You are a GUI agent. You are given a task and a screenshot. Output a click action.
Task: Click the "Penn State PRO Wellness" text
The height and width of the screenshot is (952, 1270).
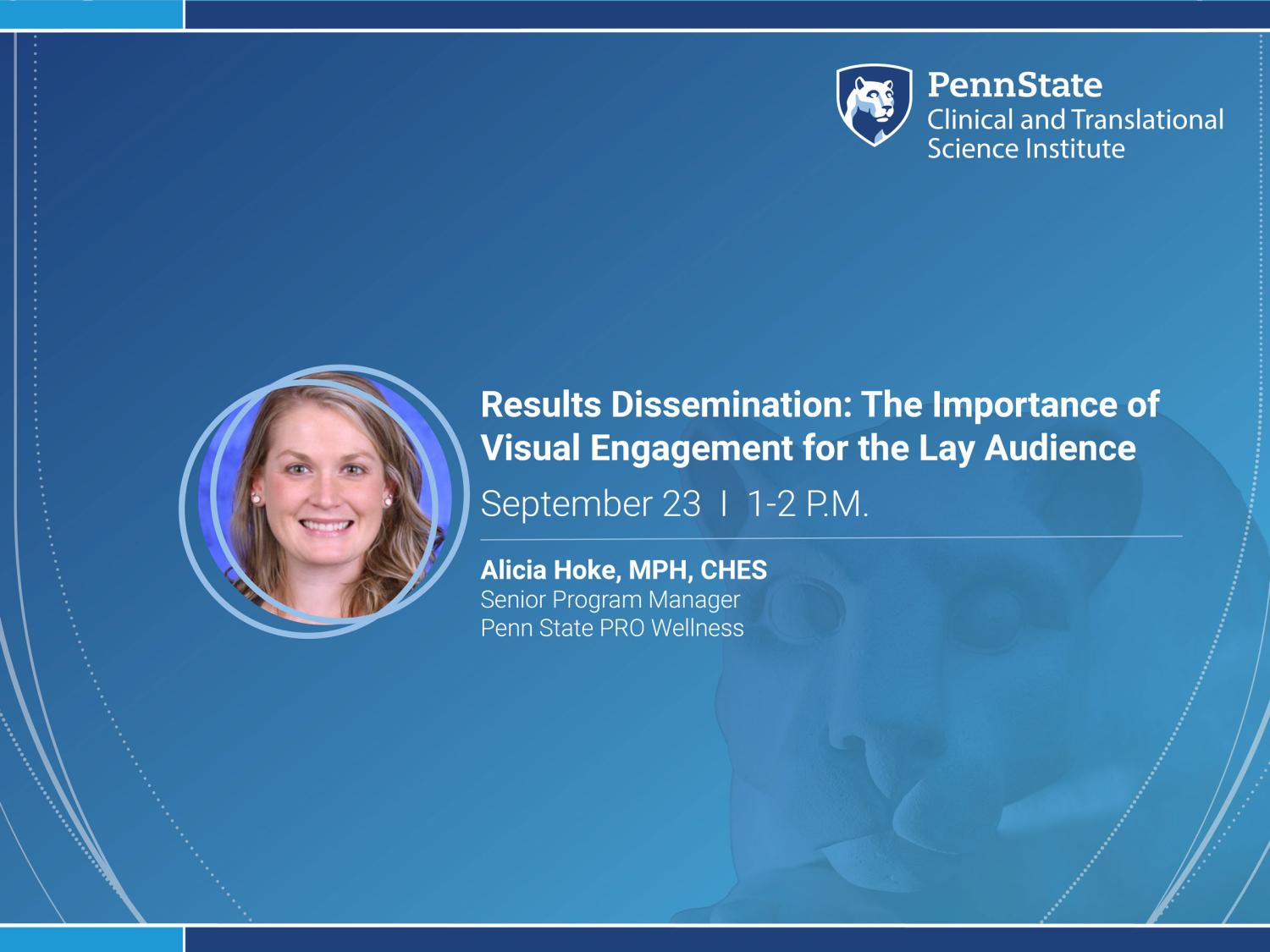(x=611, y=628)
